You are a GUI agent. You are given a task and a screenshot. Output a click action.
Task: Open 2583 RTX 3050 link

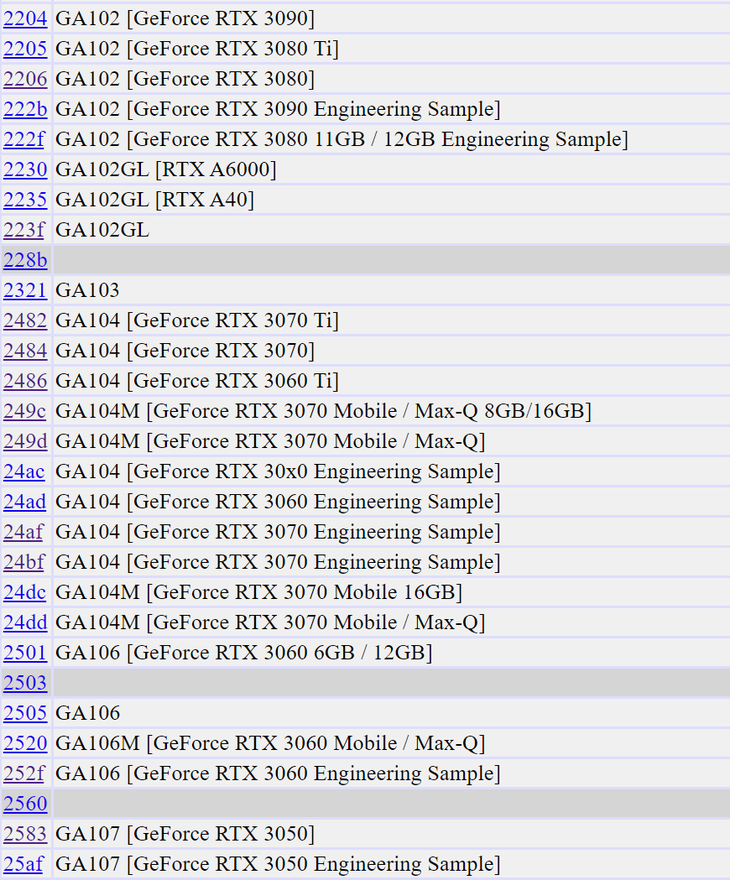pyautogui.click(x=25, y=835)
